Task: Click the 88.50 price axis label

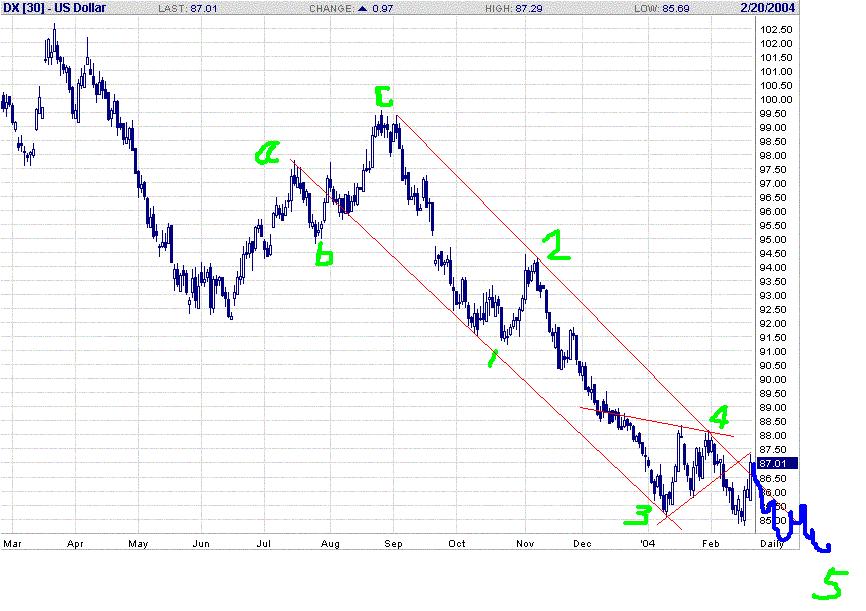Action: [x=773, y=421]
